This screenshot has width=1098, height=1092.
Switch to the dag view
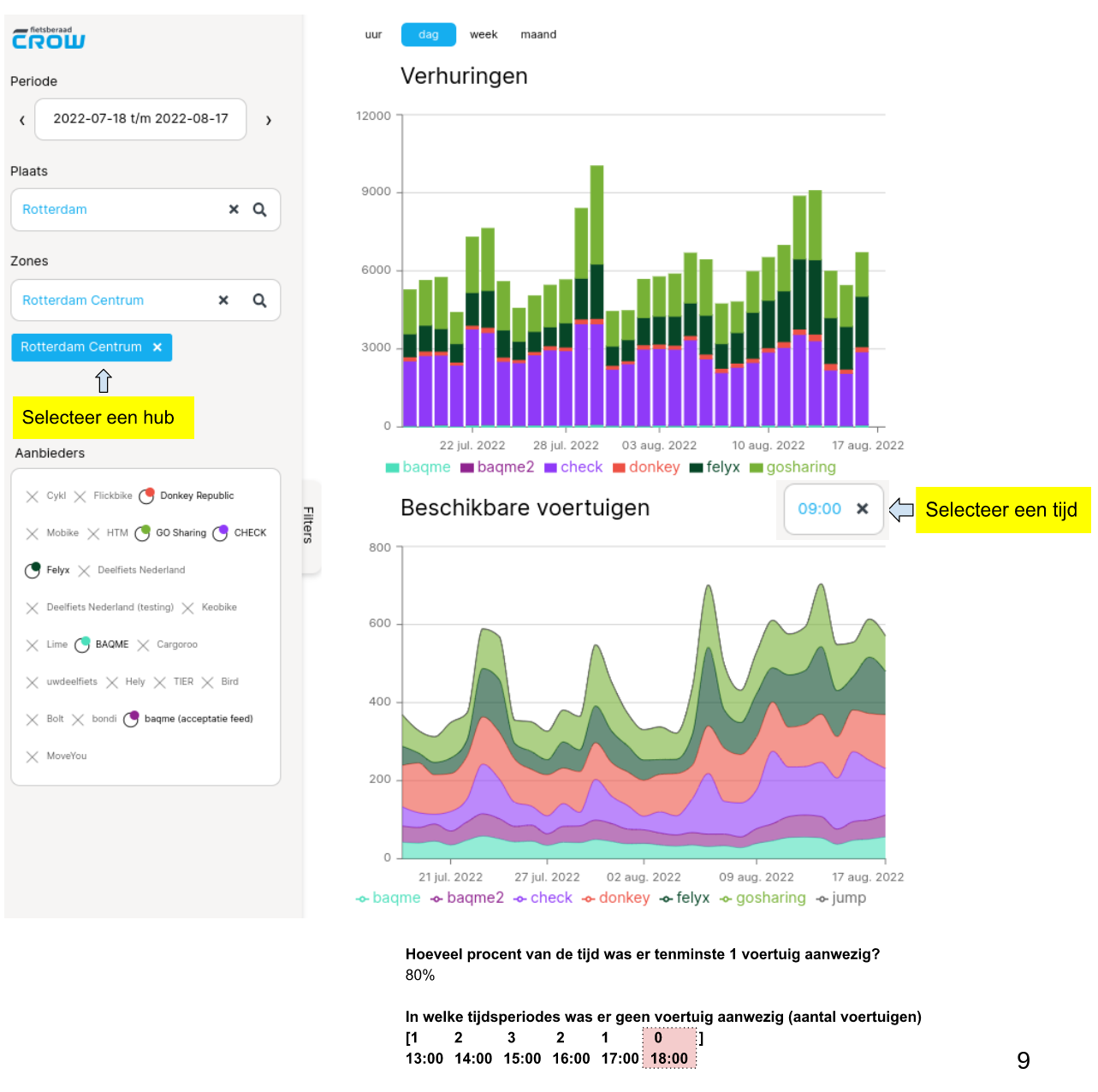pyautogui.click(x=429, y=34)
